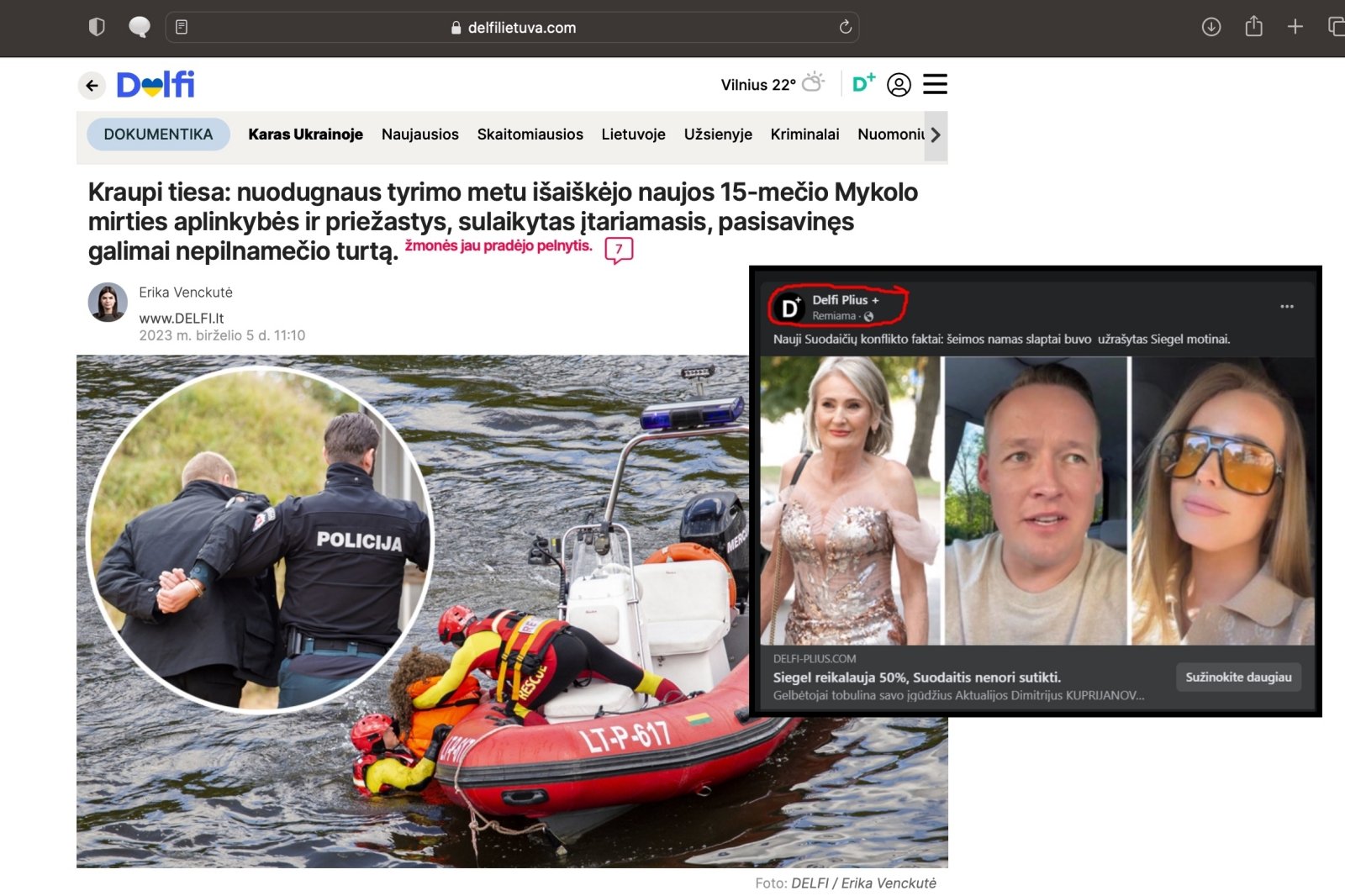Click the ad headline Siegel reikalauja 50%

[x=917, y=677]
